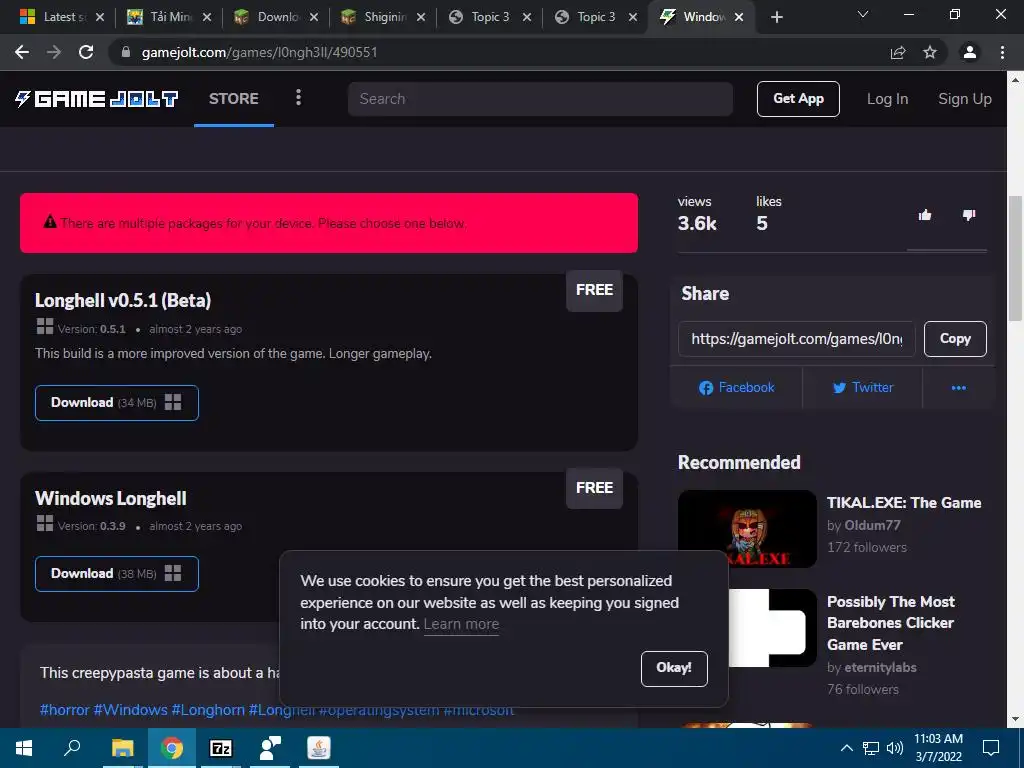Reload the current page

pyautogui.click(x=86, y=52)
